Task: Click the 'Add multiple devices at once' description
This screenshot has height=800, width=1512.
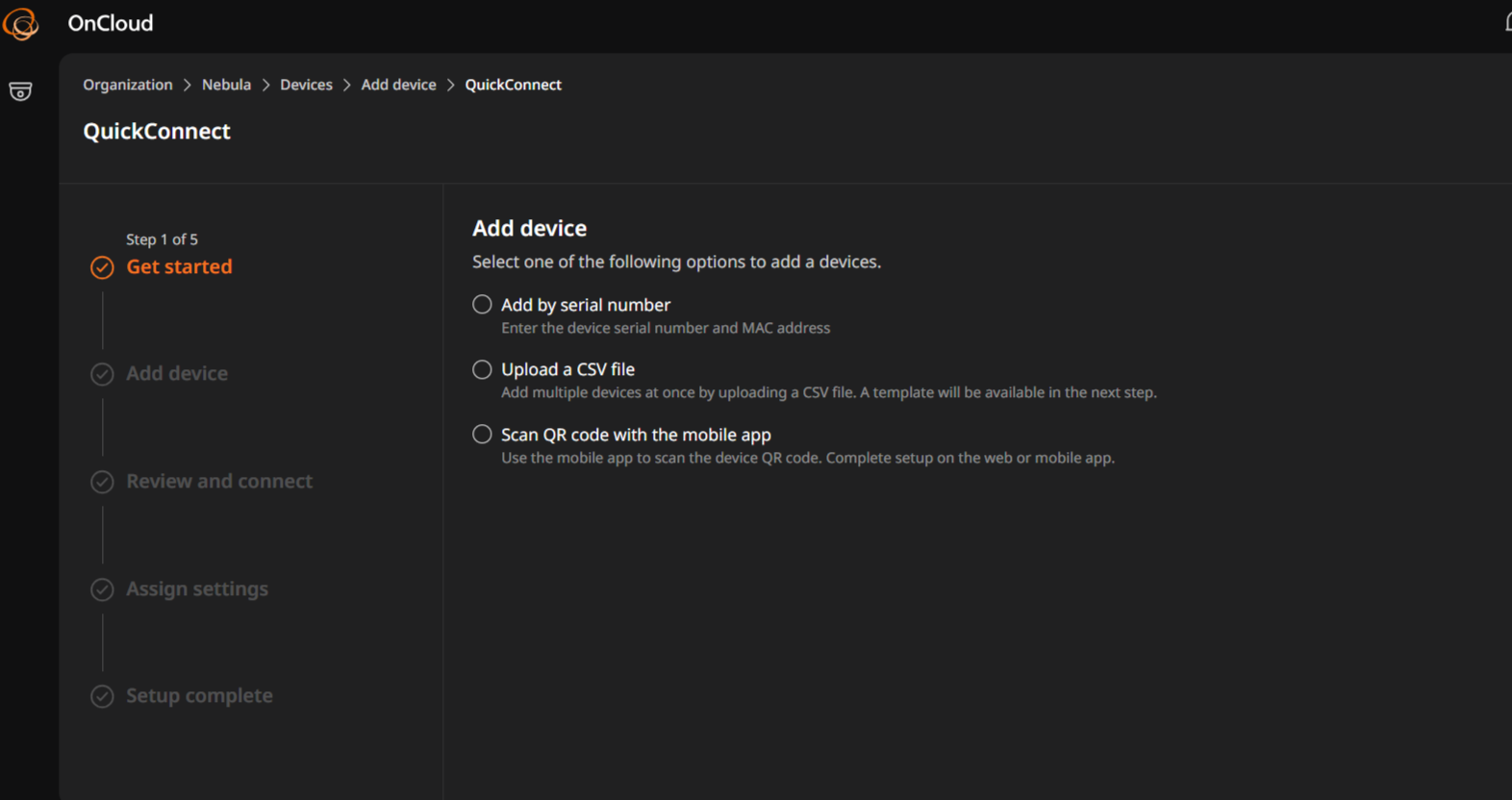Action: (829, 392)
